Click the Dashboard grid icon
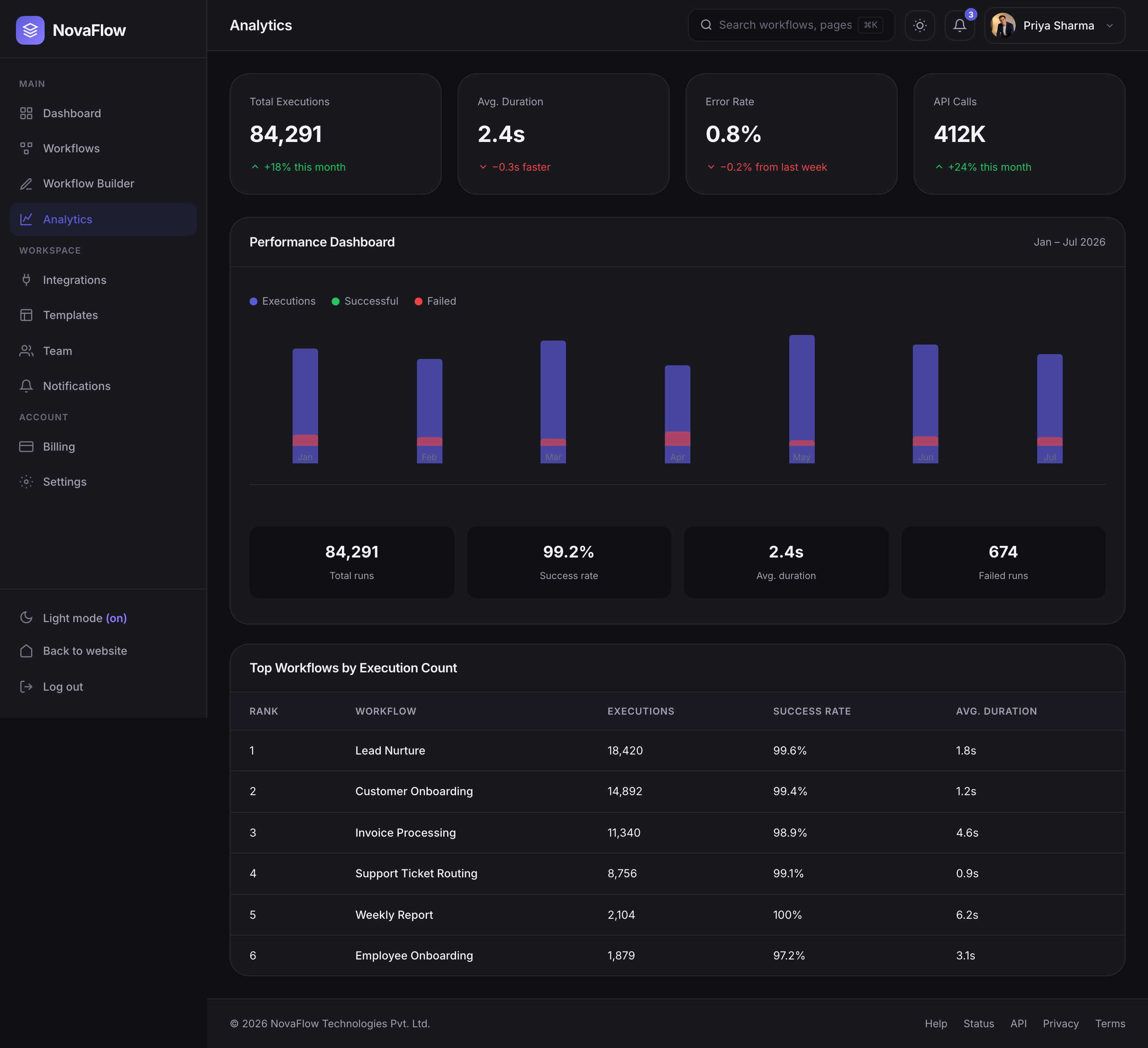Image resolution: width=1148 pixels, height=1048 pixels. click(26, 113)
